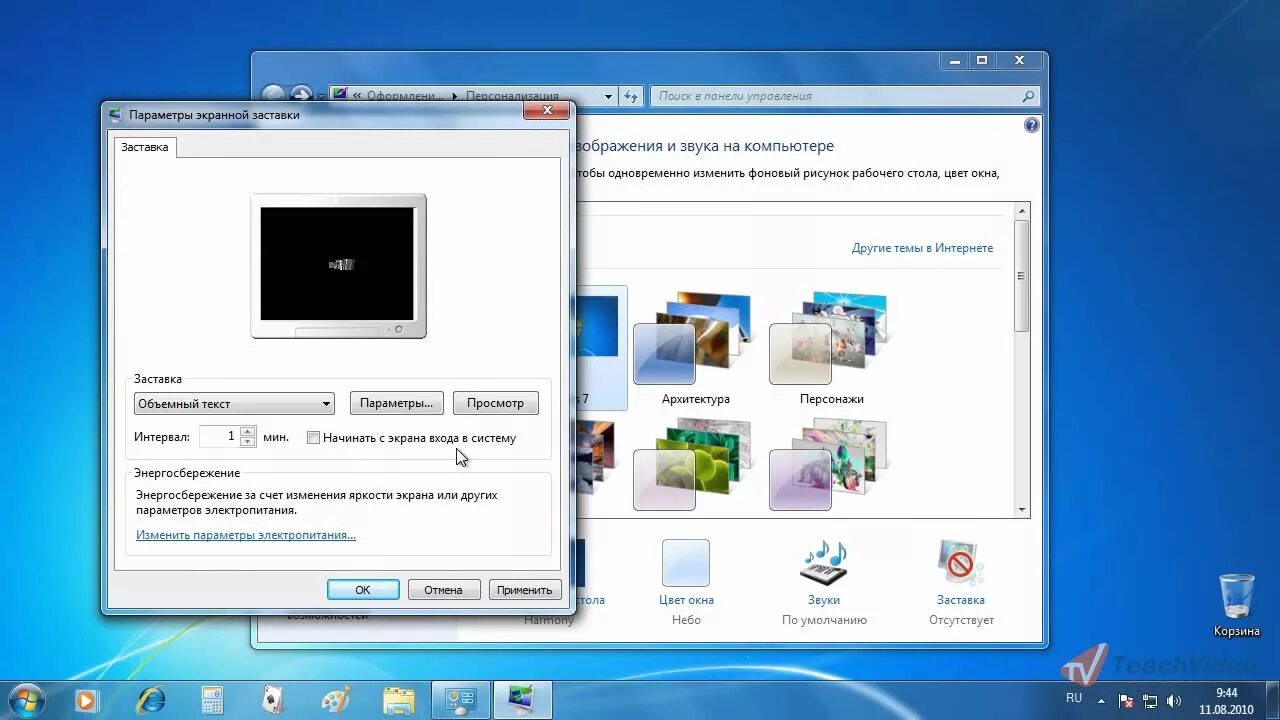Open the Solitaire cards taskbar icon
Image resolution: width=1280 pixels, height=720 pixels.
(x=274, y=699)
